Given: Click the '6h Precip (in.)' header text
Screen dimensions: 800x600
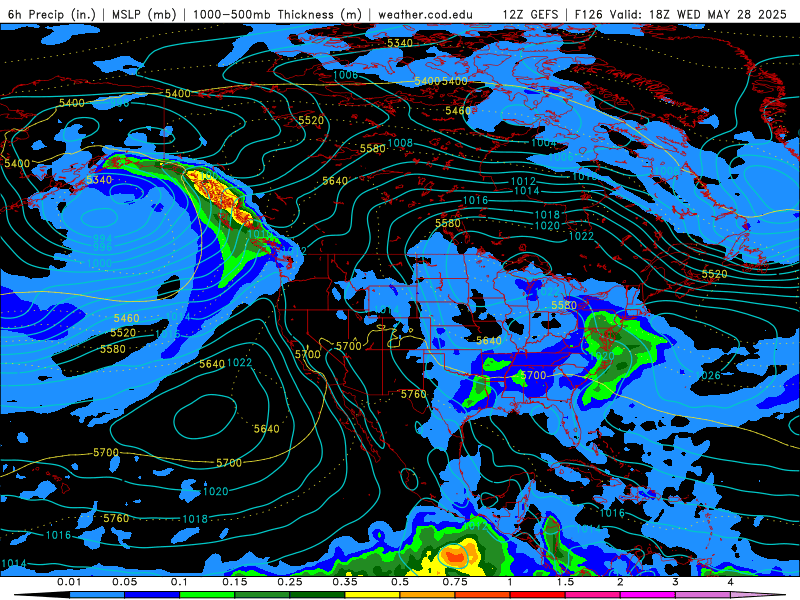Looking at the screenshot, I should coord(52,14).
